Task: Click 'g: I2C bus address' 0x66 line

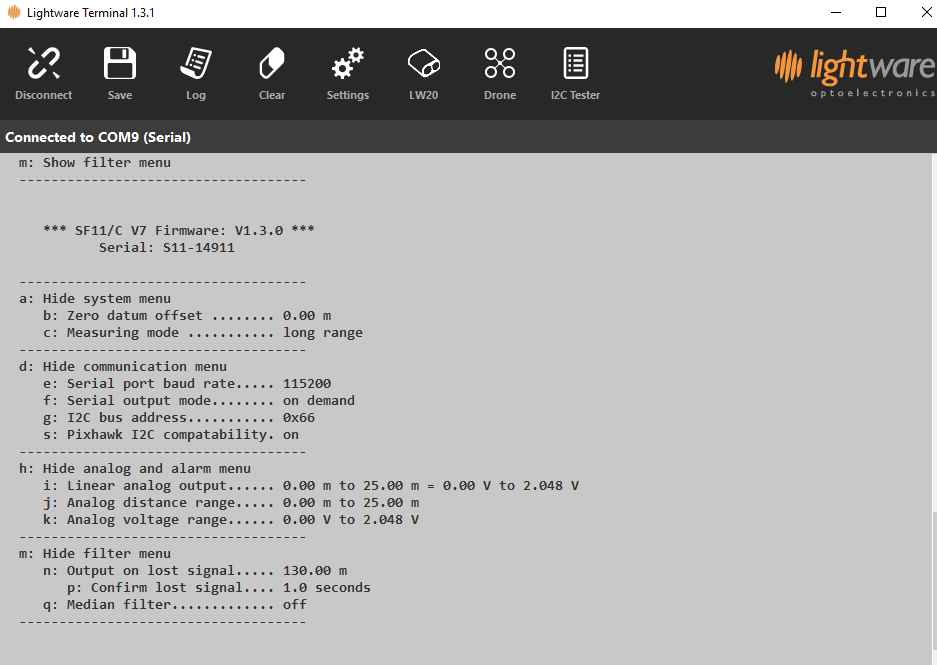Action: (x=179, y=418)
